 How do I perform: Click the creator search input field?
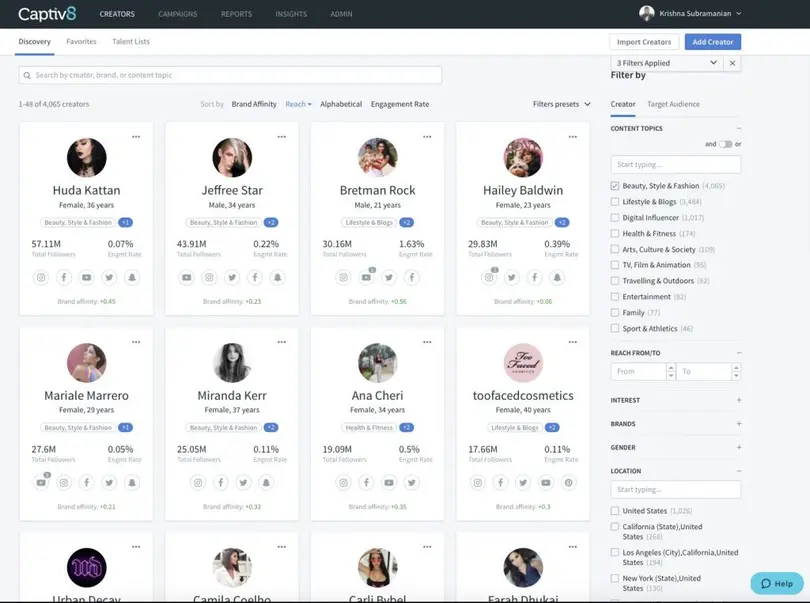[230, 75]
